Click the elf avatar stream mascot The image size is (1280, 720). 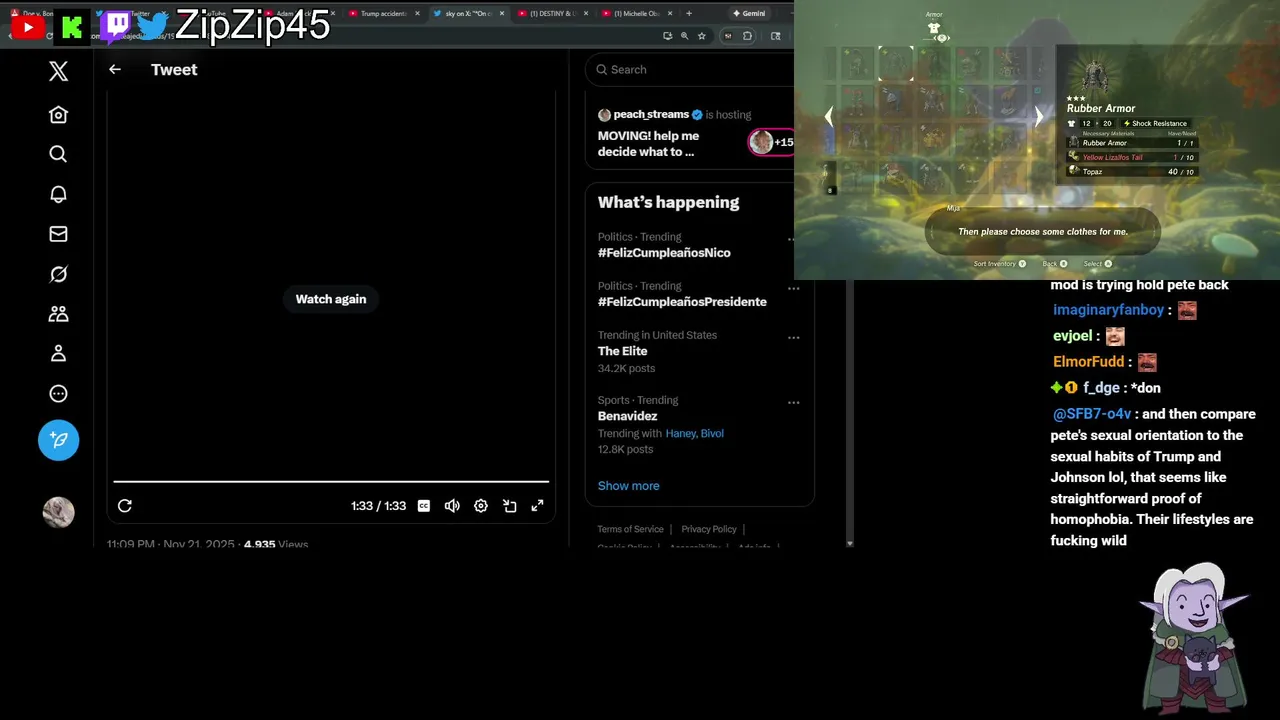coord(1195,636)
